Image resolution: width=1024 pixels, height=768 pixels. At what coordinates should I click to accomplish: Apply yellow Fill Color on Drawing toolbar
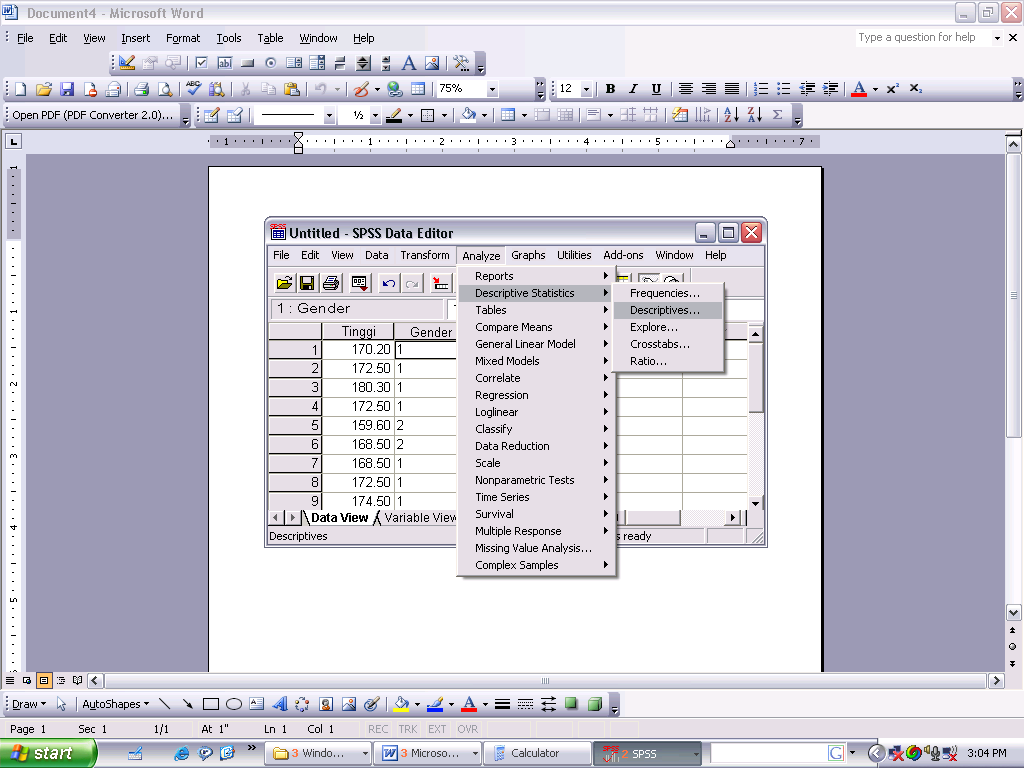click(401, 704)
